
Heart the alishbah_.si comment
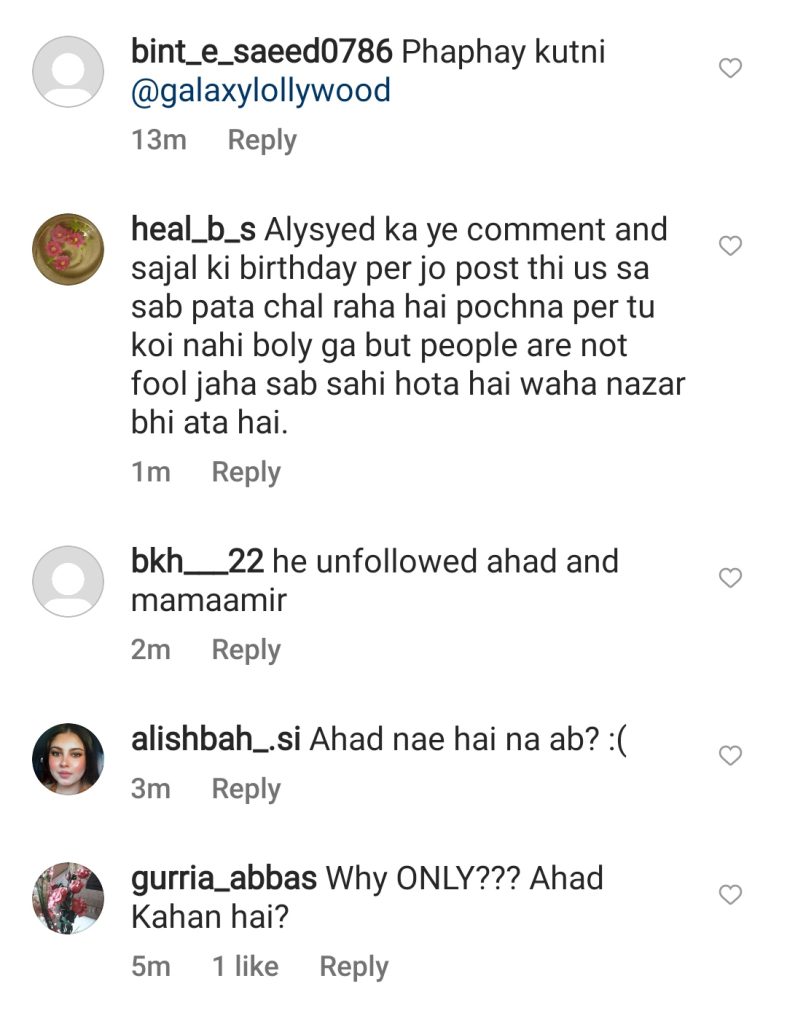coord(731,756)
